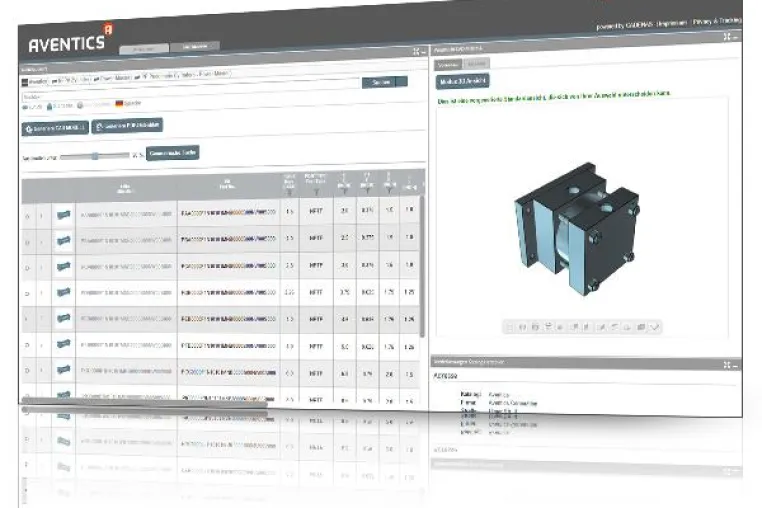The height and width of the screenshot is (508, 762).
Task: Click the AVENTICS logo
Action: click(70, 38)
